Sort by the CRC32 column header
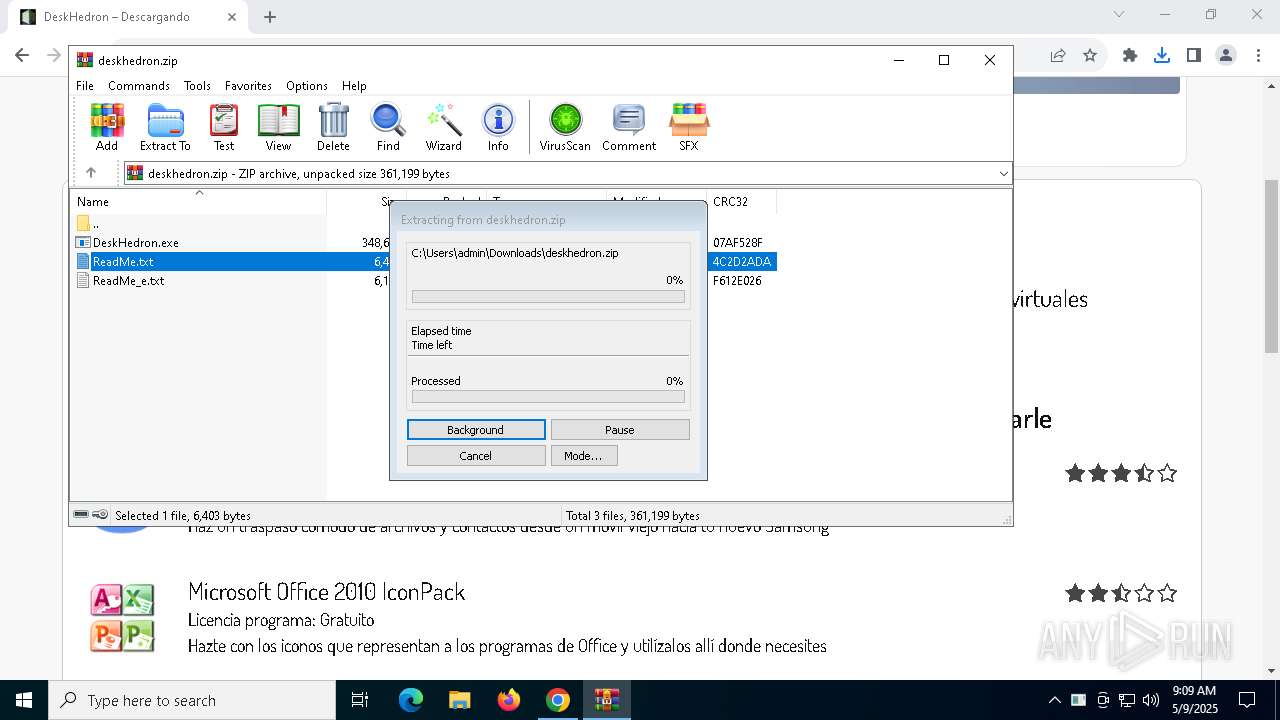1280x720 pixels. point(741,202)
